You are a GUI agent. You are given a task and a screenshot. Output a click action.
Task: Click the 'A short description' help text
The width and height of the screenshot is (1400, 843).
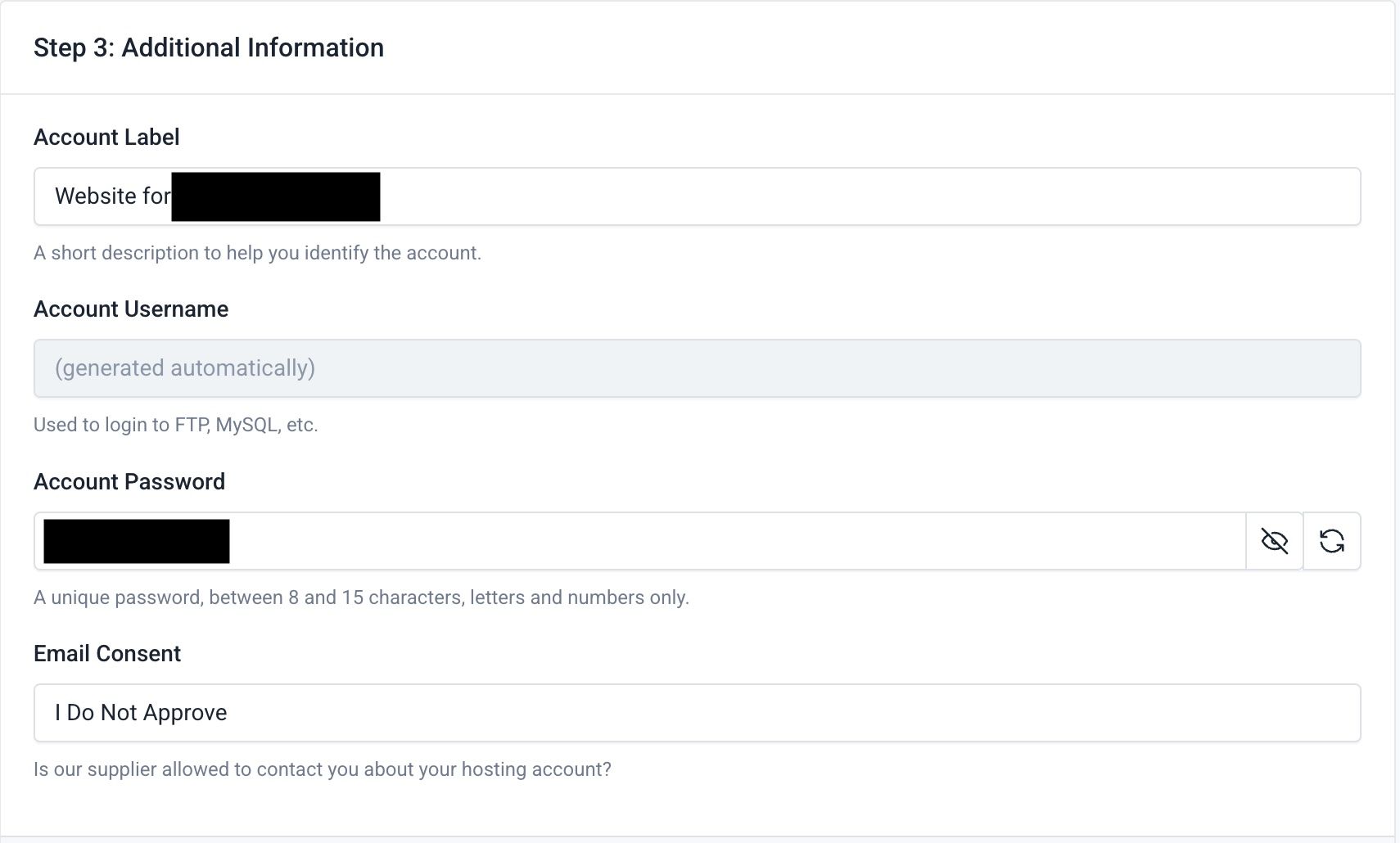pos(257,253)
